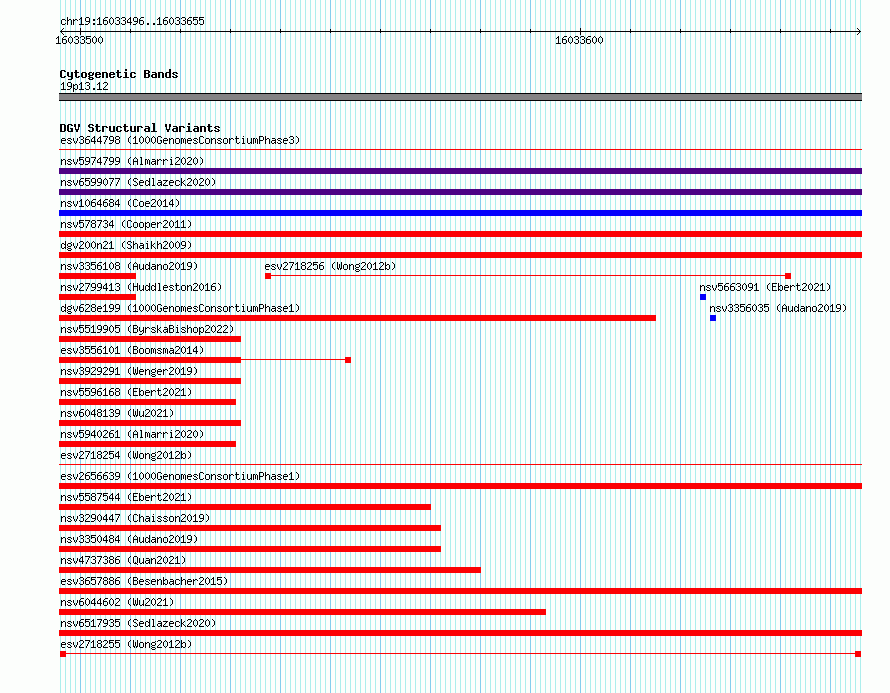Click the right end marker of esv3556101

coord(348,360)
